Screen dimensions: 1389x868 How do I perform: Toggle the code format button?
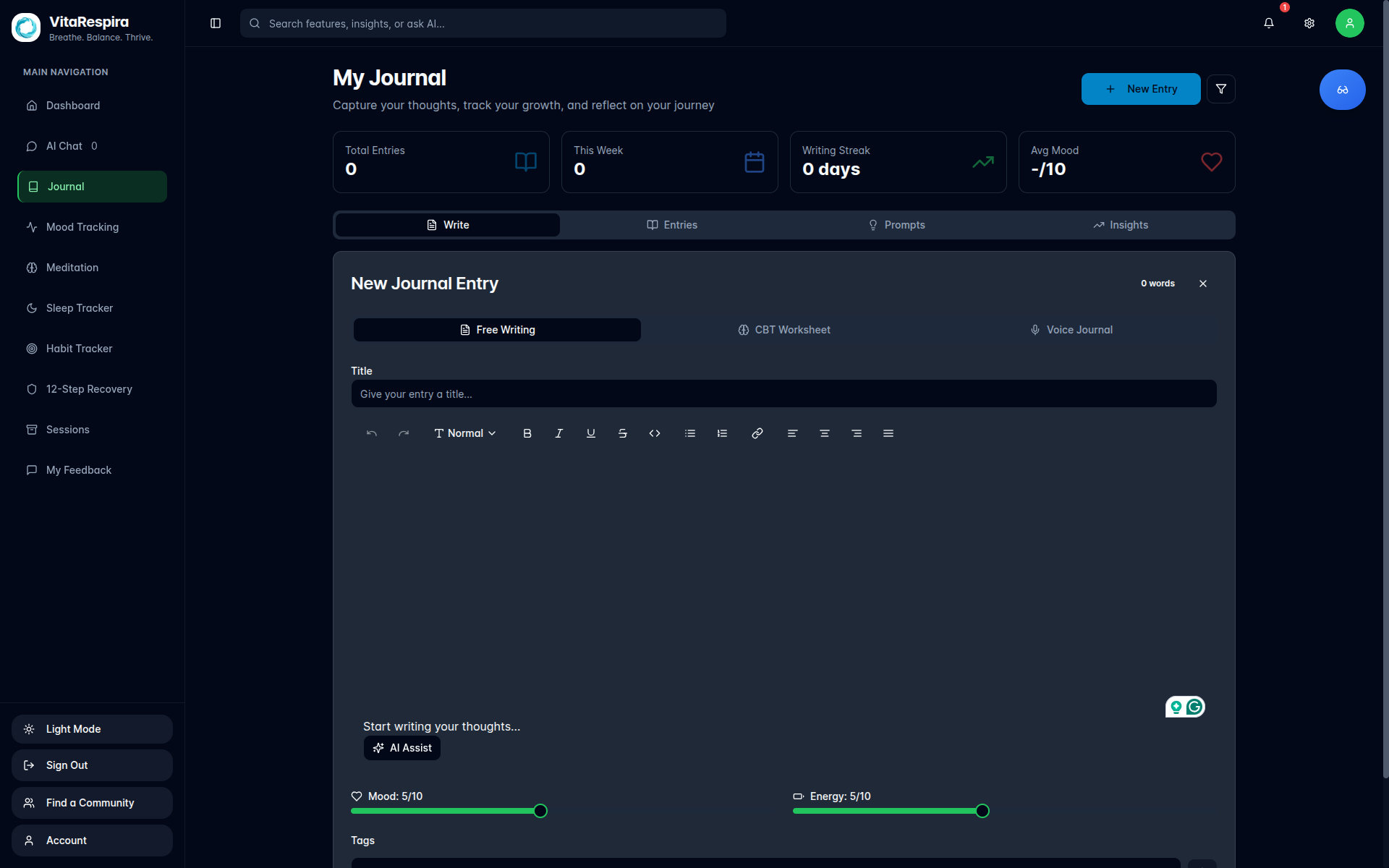pyautogui.click(x=654, y=433)
